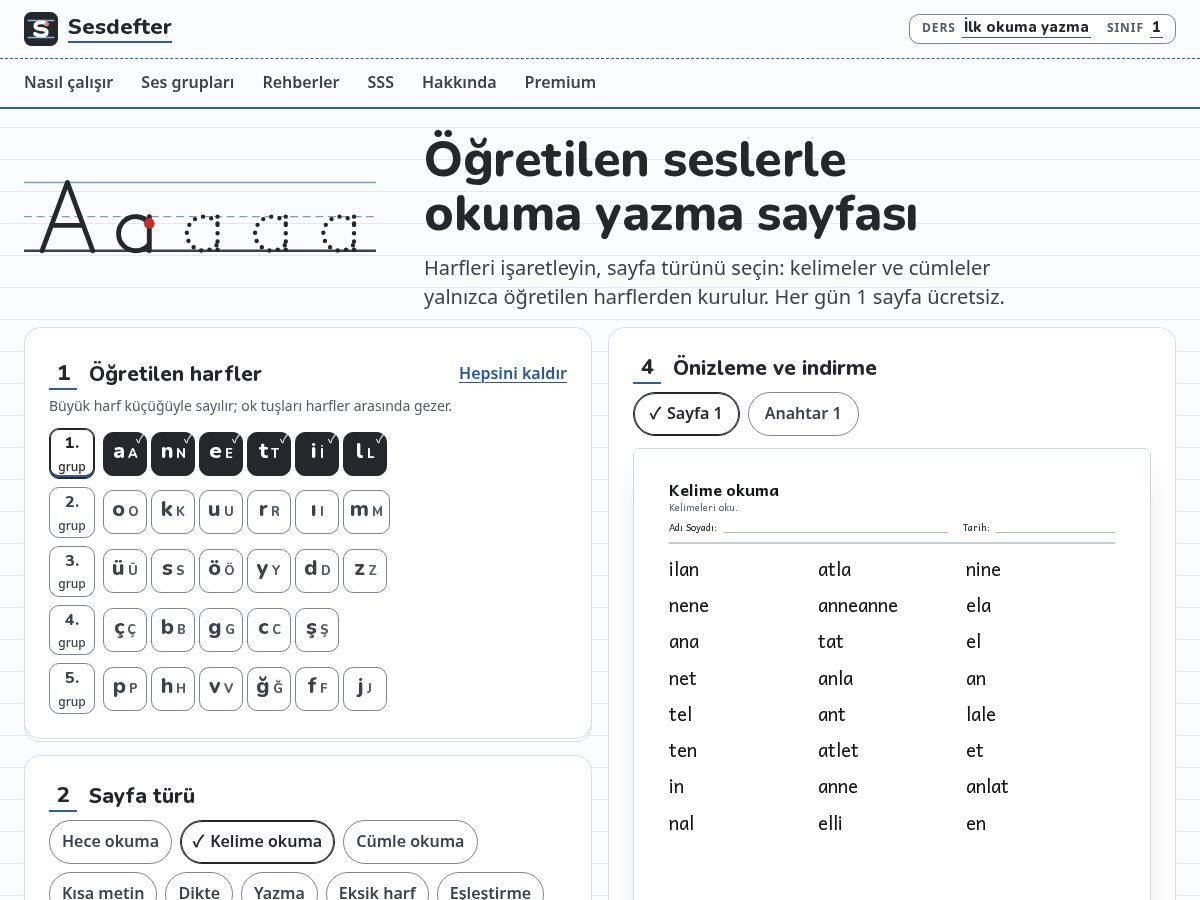This screenshot has height=900, width=1200.
Task: Switch to the Sayfa 1 tab
Action: tap(686, 414)
